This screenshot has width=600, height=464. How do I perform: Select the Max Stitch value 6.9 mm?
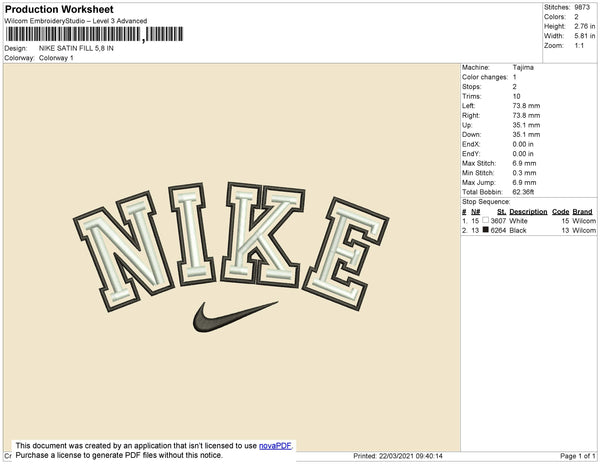click(524, 163)
